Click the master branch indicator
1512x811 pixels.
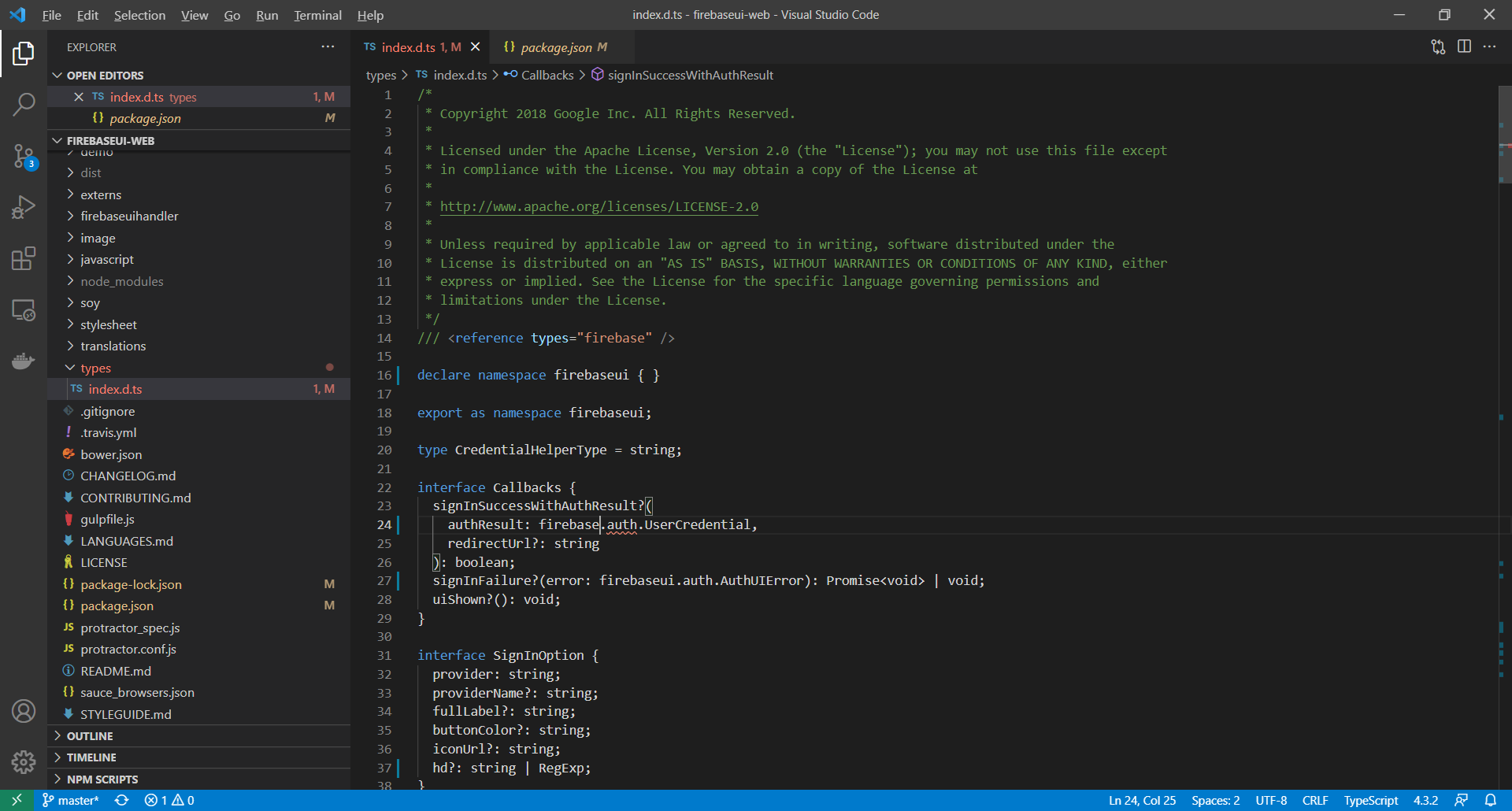click(x=71, y=800)
